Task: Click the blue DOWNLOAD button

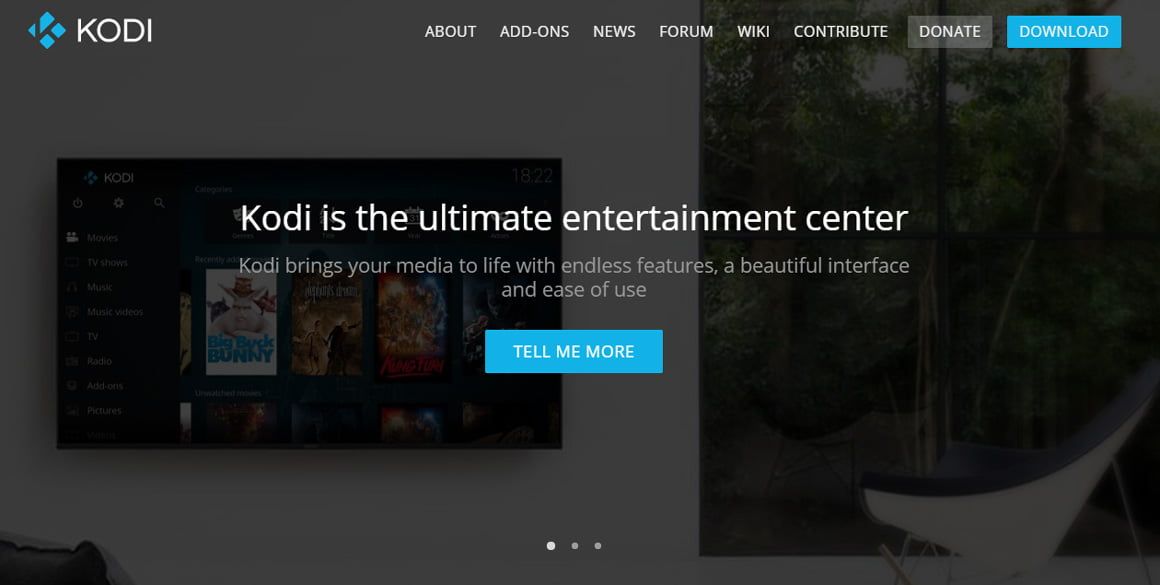Action: 1064,32
